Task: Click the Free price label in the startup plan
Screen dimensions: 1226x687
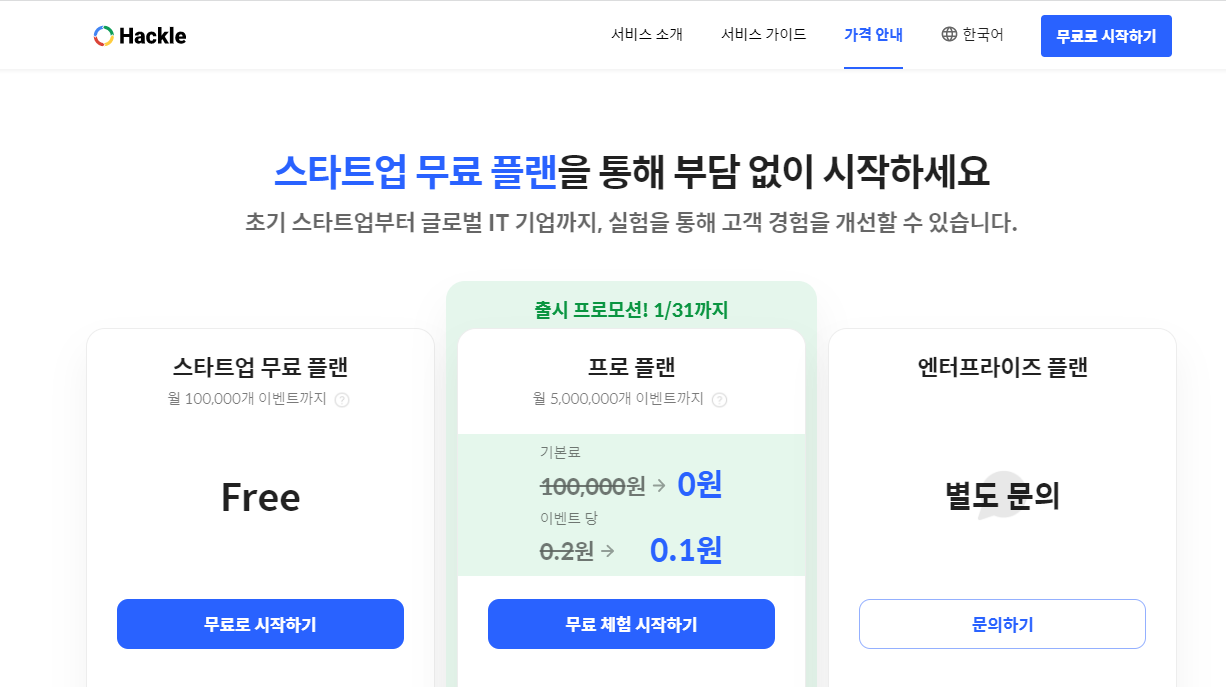Action: point(260,497)
